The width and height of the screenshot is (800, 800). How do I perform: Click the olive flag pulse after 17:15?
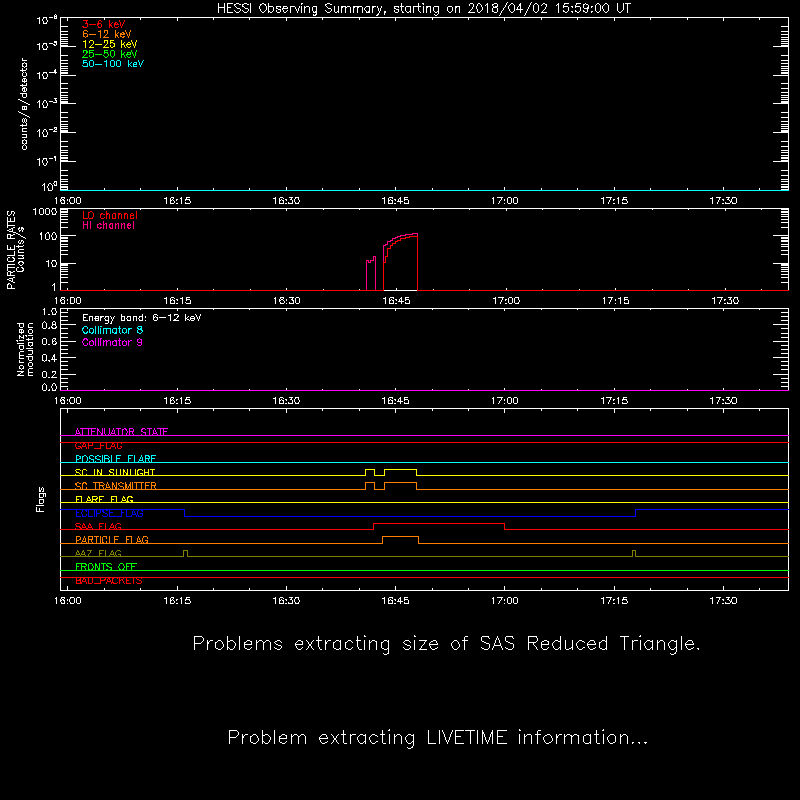pyautogui.click(x=634, y=554)
